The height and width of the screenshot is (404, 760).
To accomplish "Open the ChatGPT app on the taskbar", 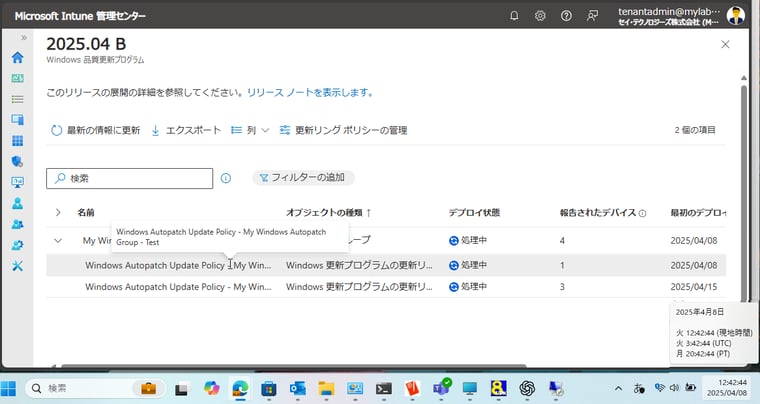I will click(527, 388).
